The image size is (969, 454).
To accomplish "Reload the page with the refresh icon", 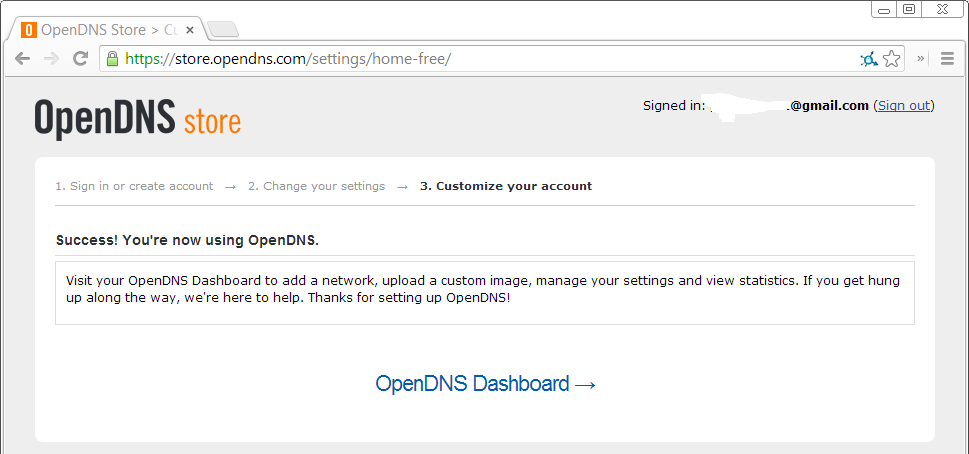I will point(80,59).
